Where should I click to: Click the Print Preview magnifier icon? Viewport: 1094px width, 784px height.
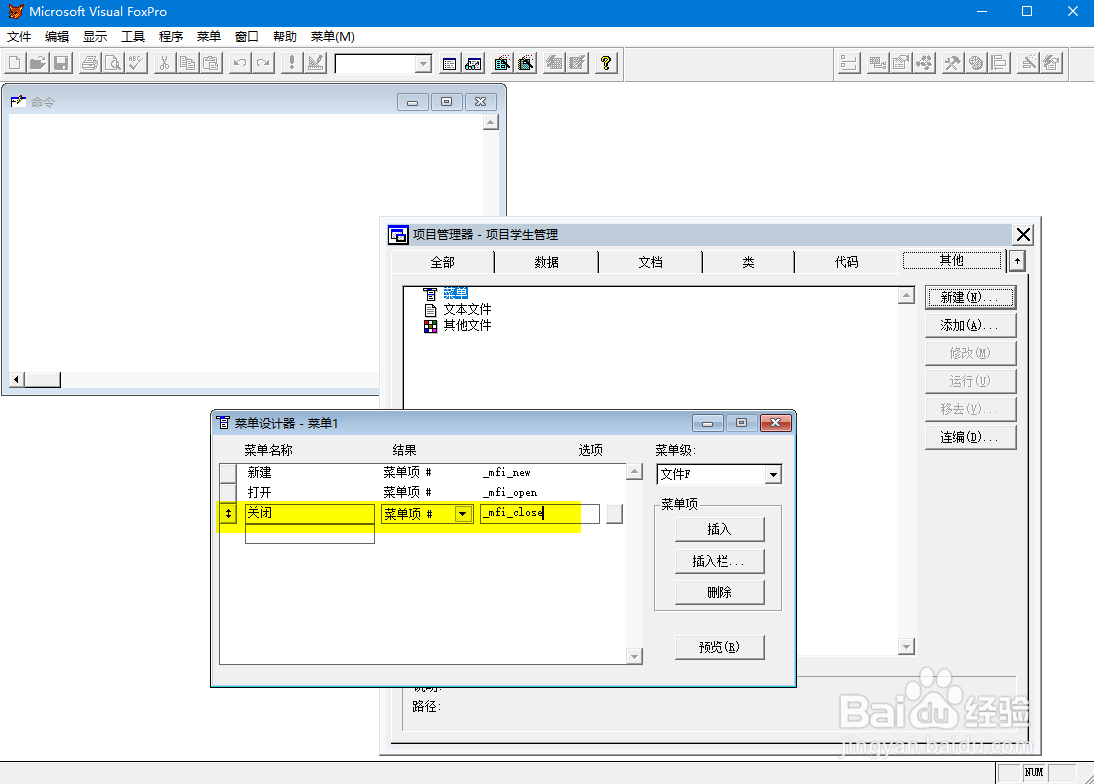pos(112,63)
